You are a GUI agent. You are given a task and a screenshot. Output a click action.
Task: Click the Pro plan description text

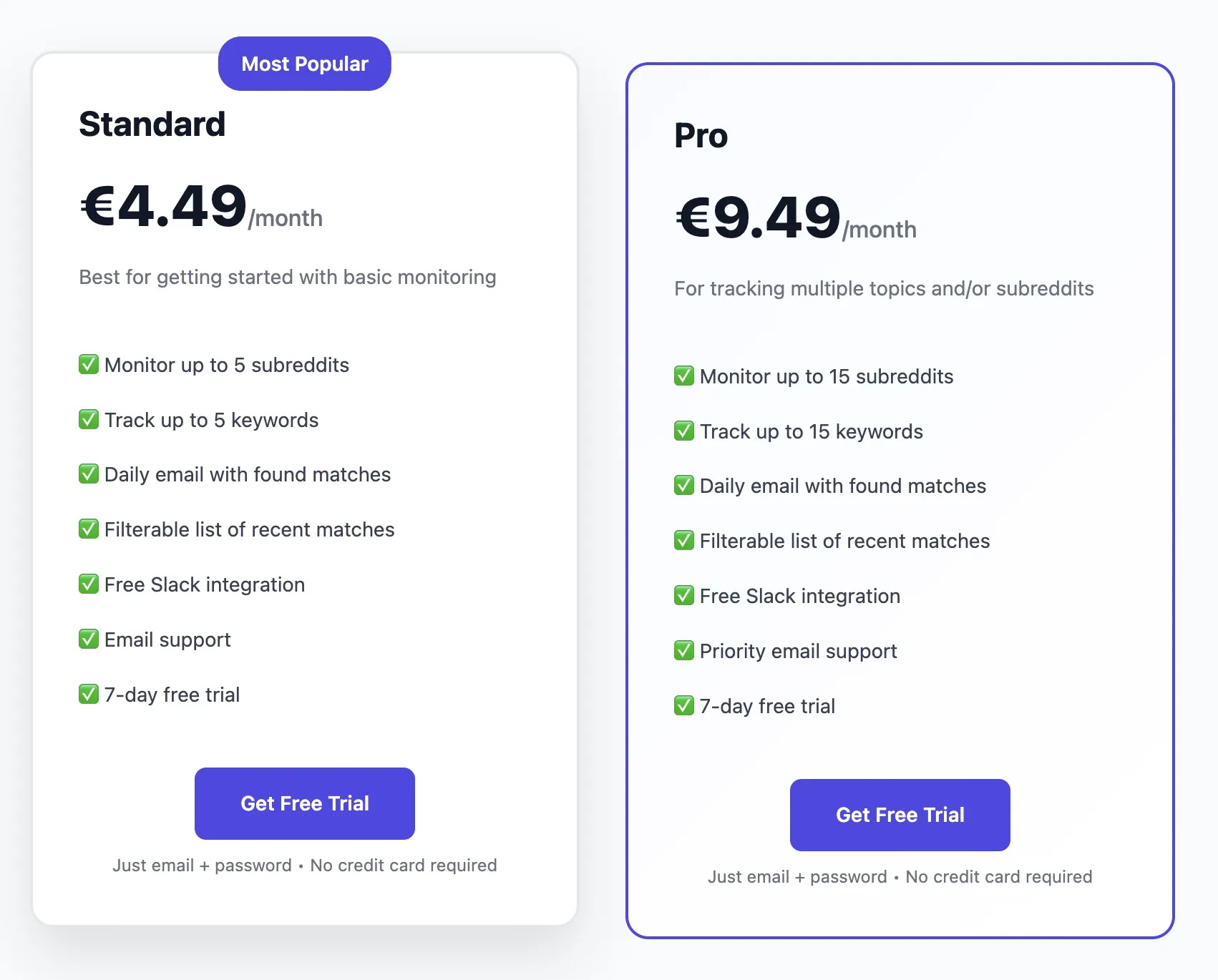tap(883, 288)
